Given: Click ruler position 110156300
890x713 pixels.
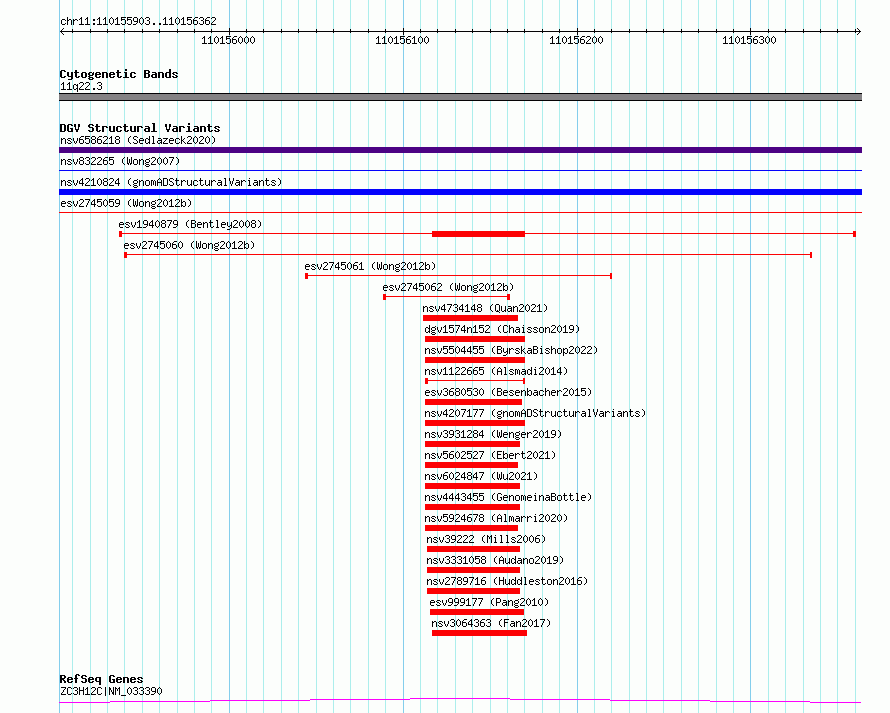Looking at the screenshot, I should click(749, 40).
